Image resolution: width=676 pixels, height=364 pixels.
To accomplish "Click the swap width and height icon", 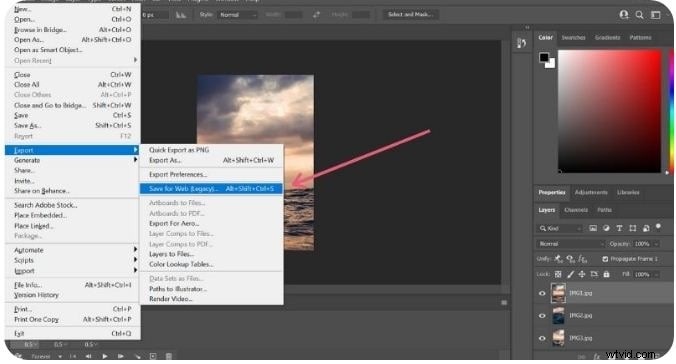I will 316,15.
